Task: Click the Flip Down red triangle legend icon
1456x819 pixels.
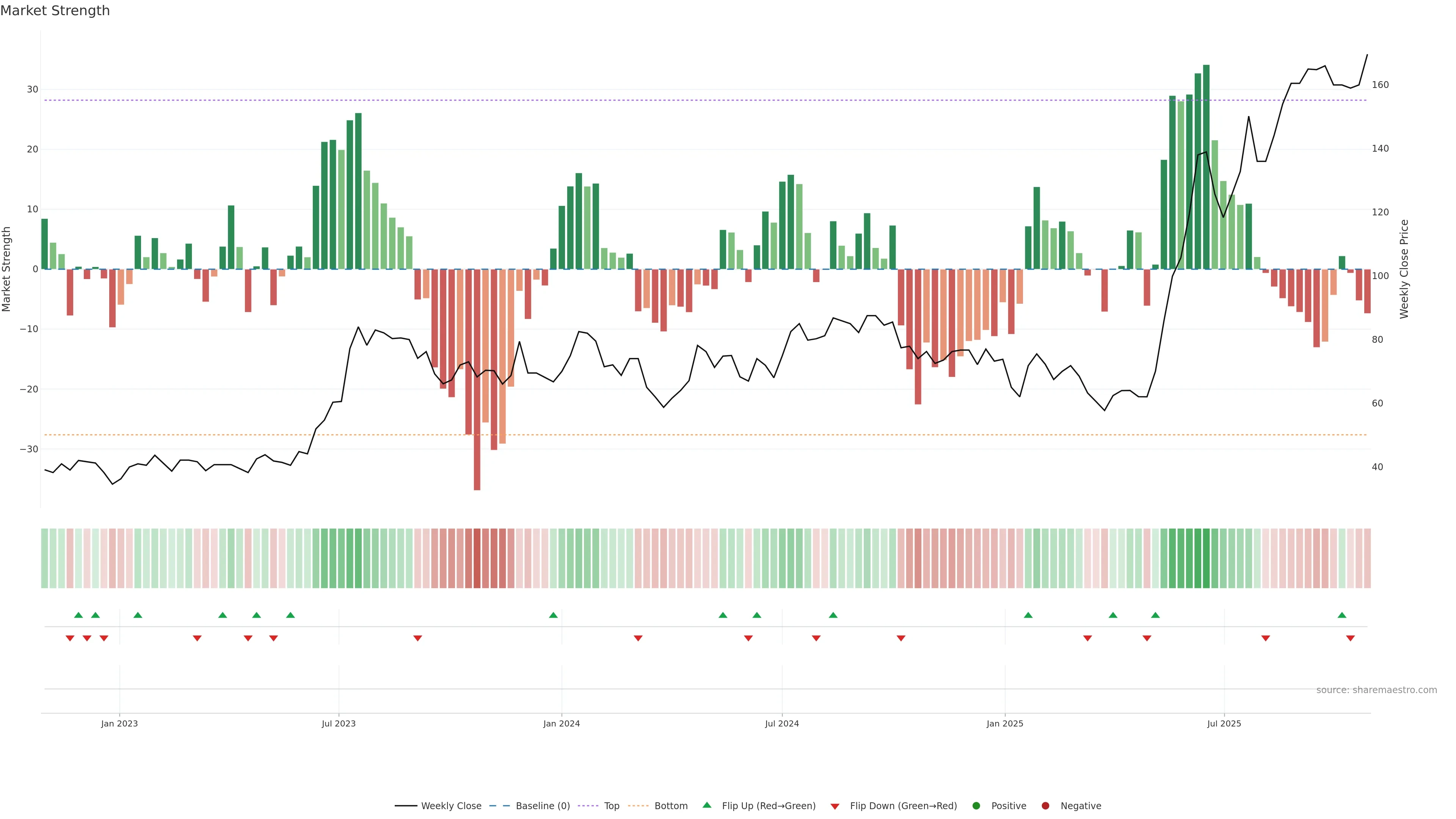Action: pos(835,806)
